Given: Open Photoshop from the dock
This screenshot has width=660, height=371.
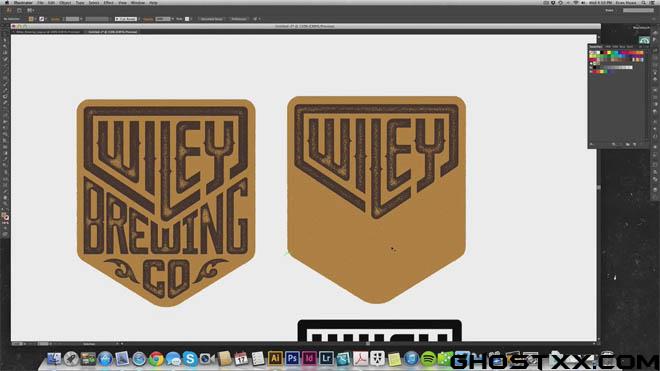Looking at the screenshot, I should 292,358.
